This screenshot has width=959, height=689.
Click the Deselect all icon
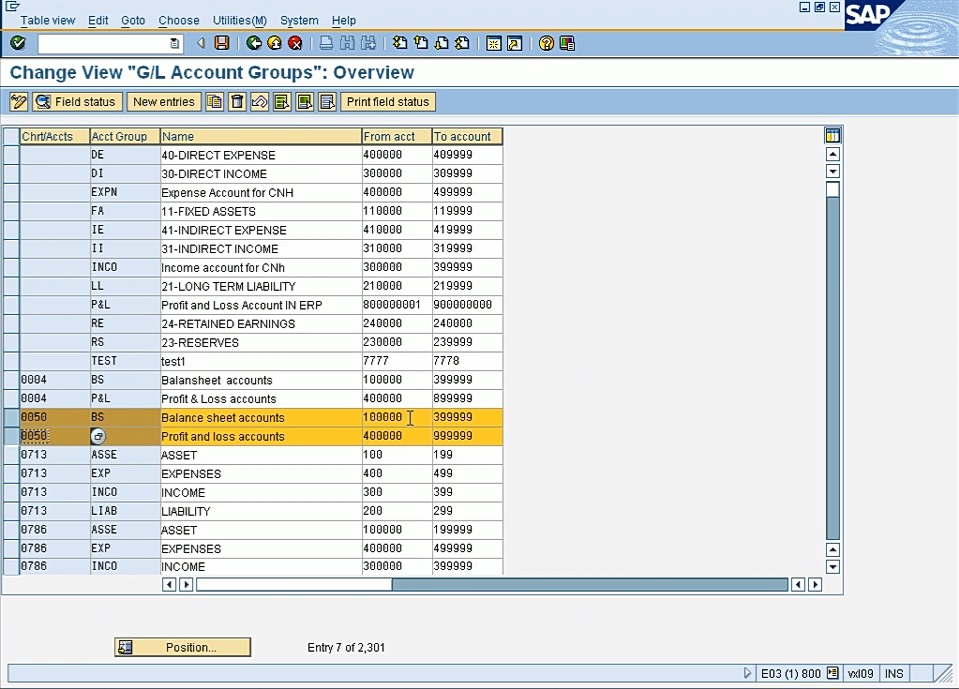pyautogui.click(x=327, y=101)
